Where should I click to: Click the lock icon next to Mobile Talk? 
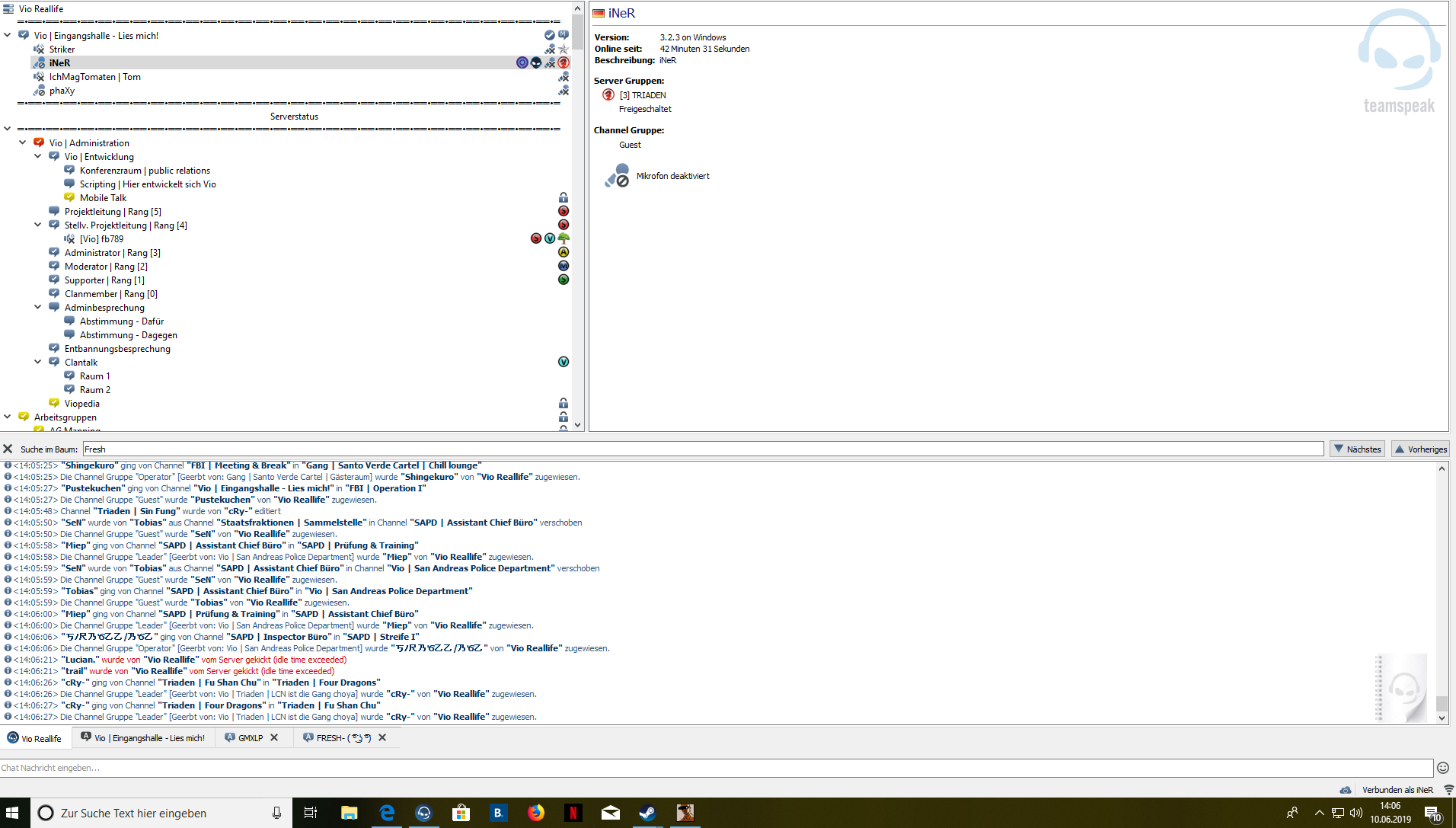point(564,198)
